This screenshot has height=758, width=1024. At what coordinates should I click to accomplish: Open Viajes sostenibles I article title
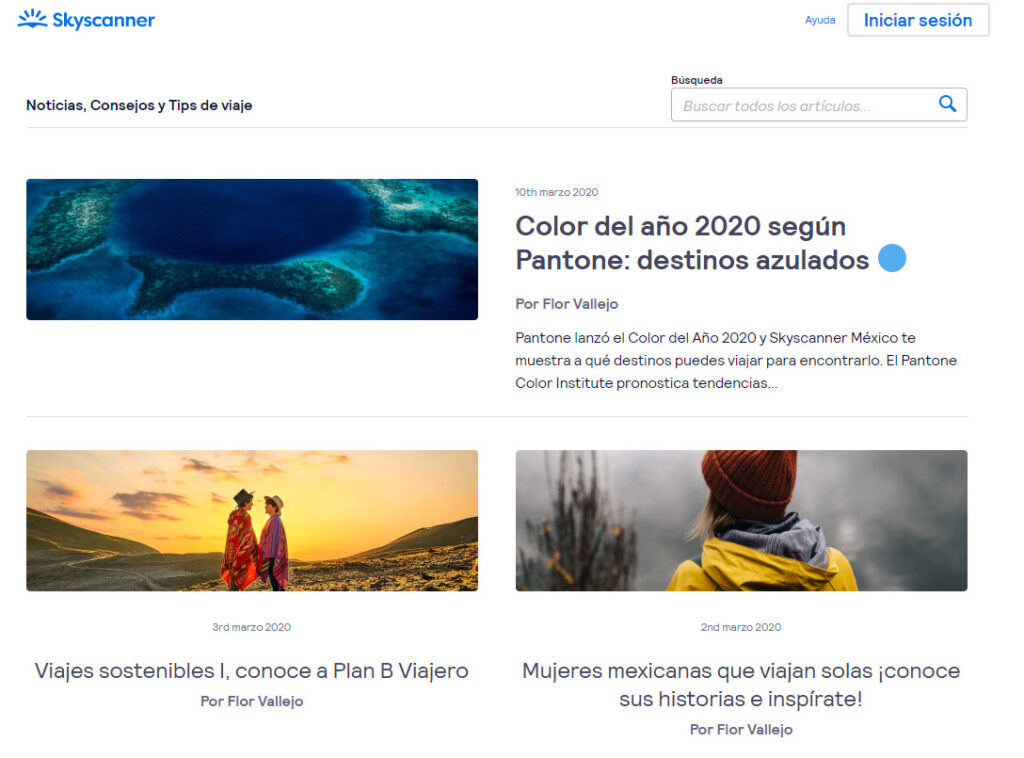tap(252, 670)
